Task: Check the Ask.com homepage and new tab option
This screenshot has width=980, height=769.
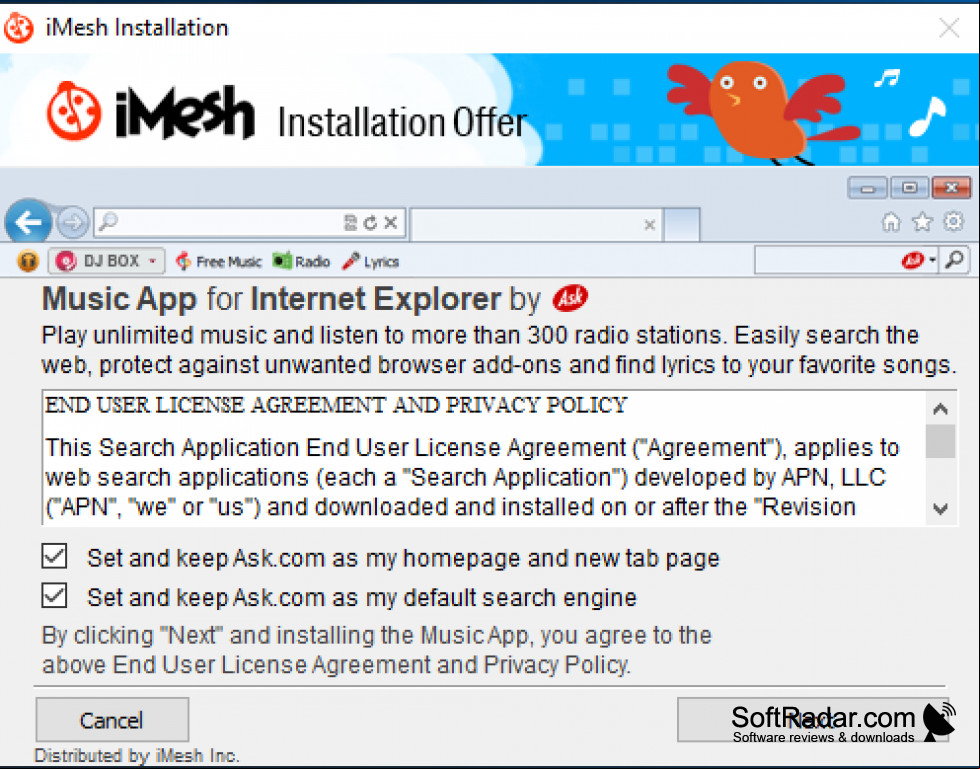Action: [x=54, y=556]
